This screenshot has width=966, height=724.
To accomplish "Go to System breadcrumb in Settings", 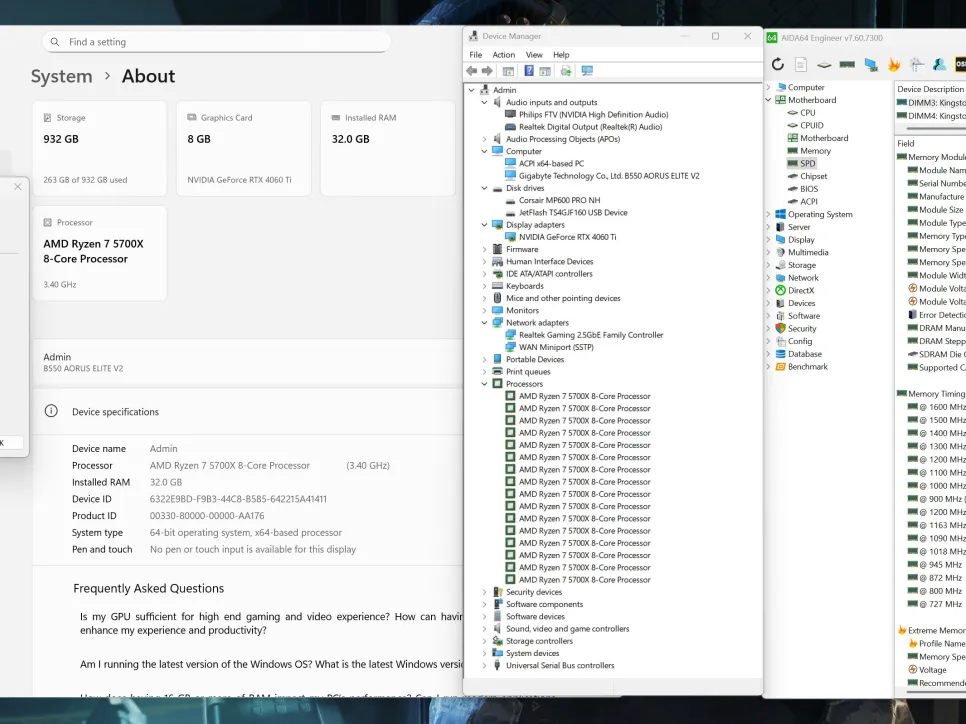I will click(x=62, y=76).
